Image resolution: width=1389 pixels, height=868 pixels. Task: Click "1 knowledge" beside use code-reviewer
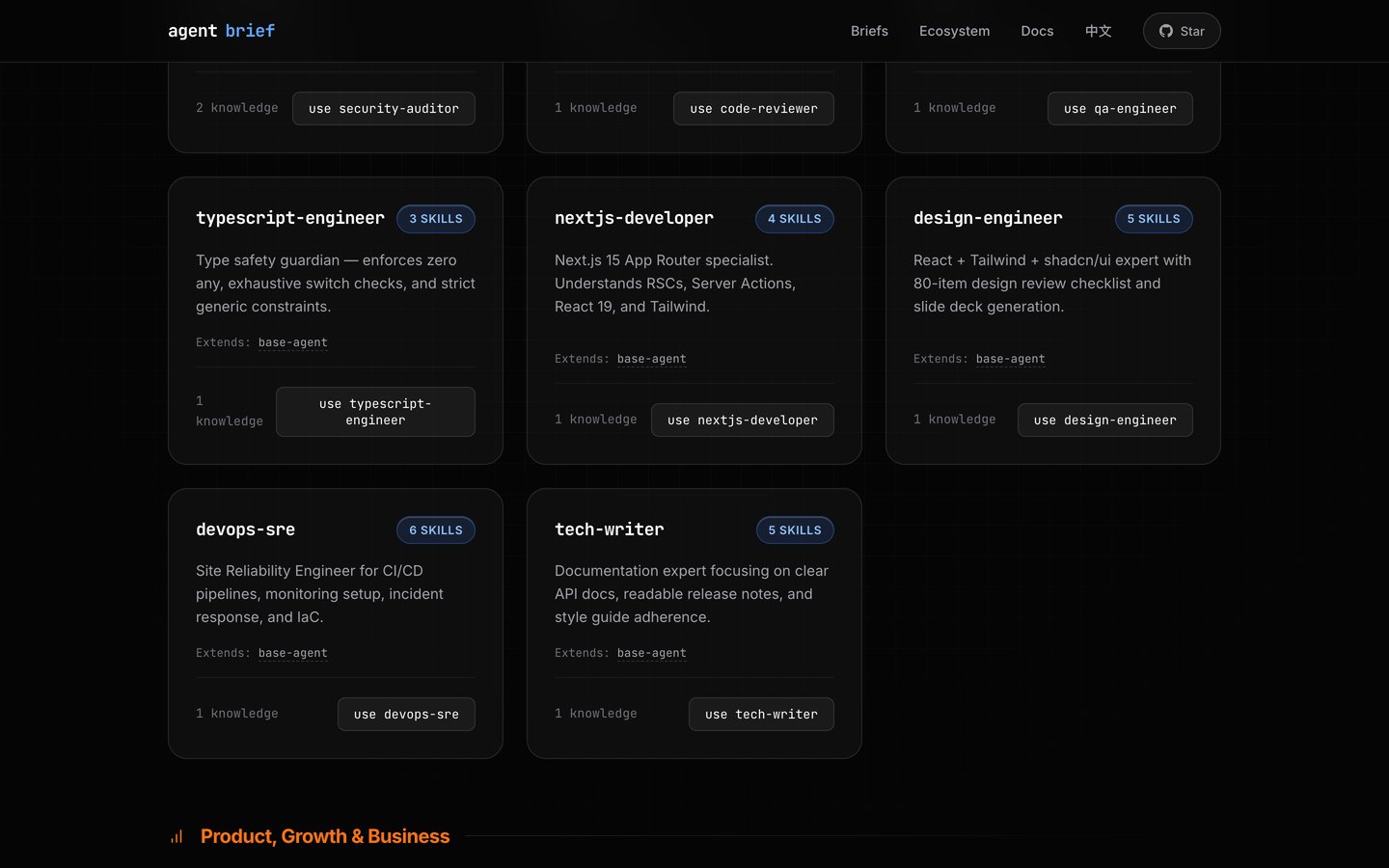pyautogui.click(x=596, y=108)
